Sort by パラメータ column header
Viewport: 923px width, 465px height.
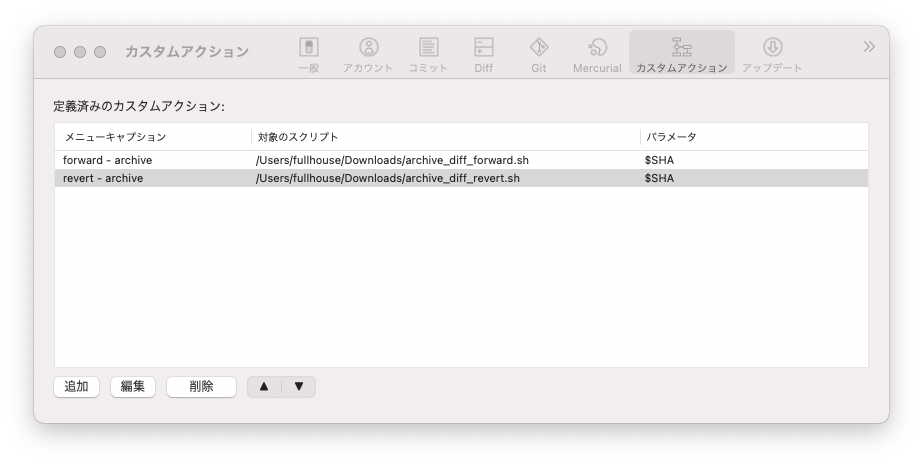click(754, 137)
